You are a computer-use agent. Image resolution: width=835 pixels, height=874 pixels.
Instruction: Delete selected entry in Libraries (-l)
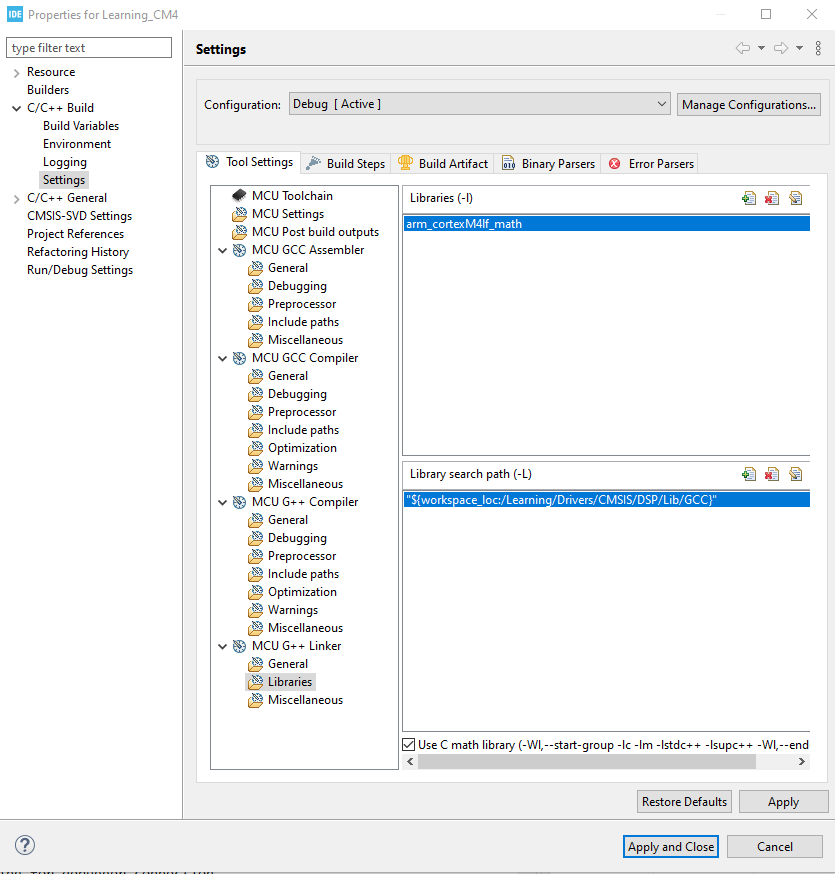(x=772, y=198)
